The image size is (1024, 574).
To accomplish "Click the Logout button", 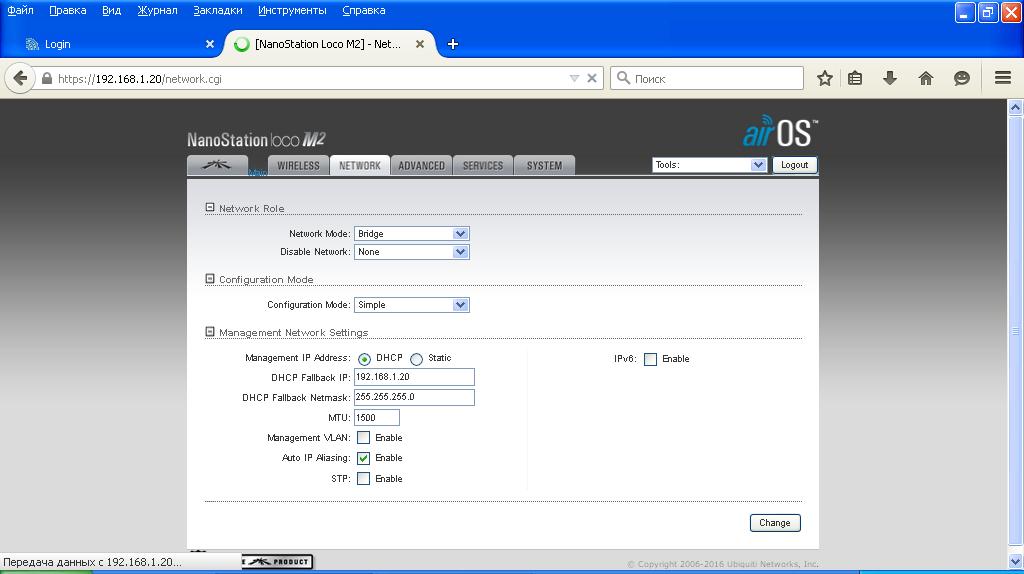I will point(794,165).
